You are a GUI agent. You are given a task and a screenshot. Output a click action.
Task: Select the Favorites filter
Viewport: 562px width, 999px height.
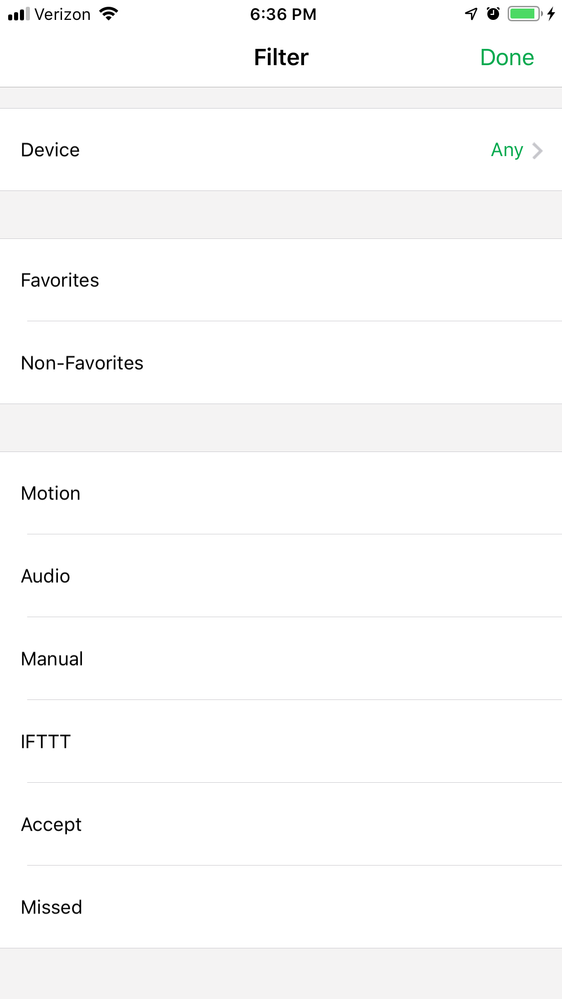click(x=281, y=280)
